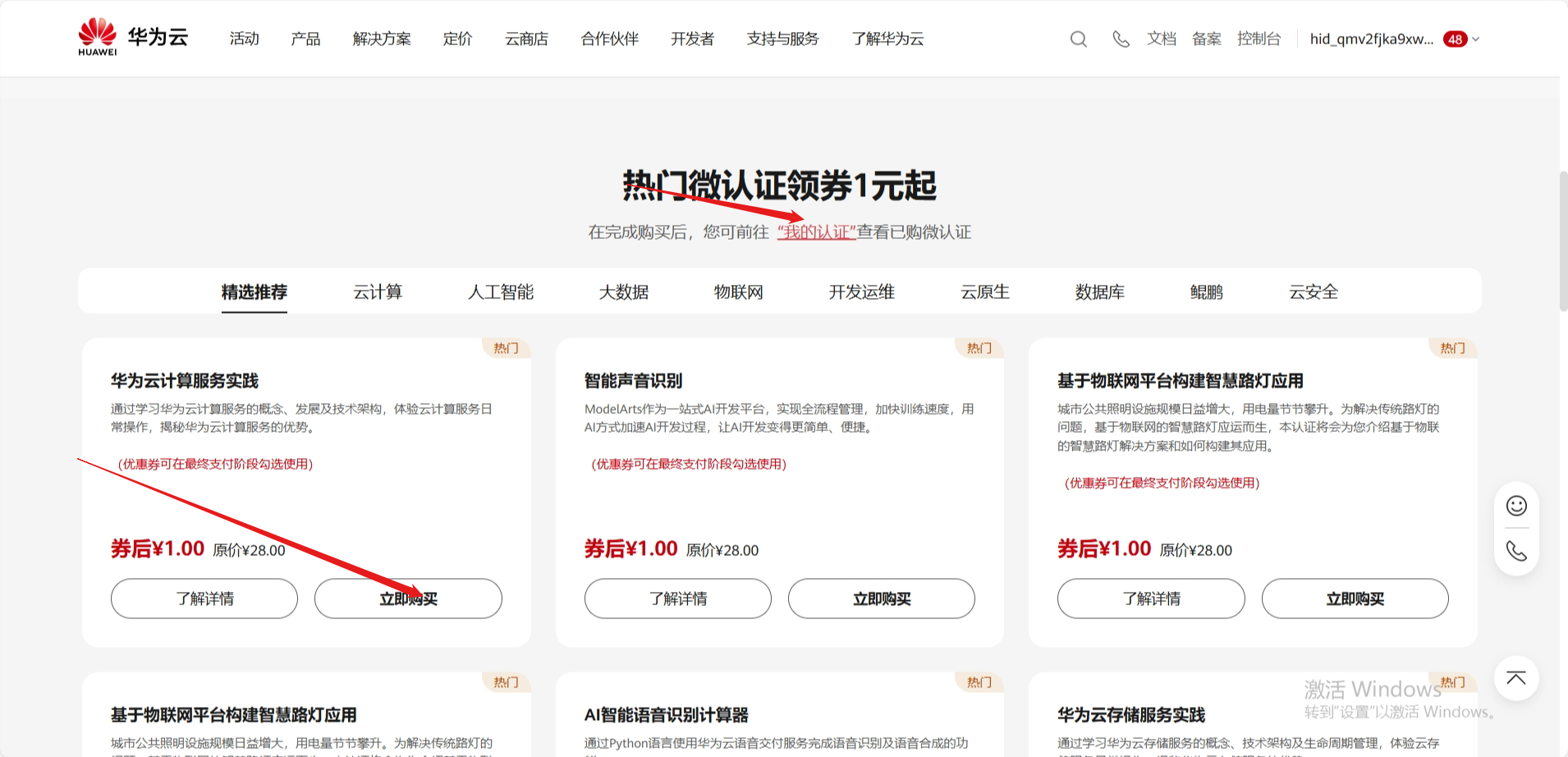Click the red 48 notification badge

[1455, 39]
